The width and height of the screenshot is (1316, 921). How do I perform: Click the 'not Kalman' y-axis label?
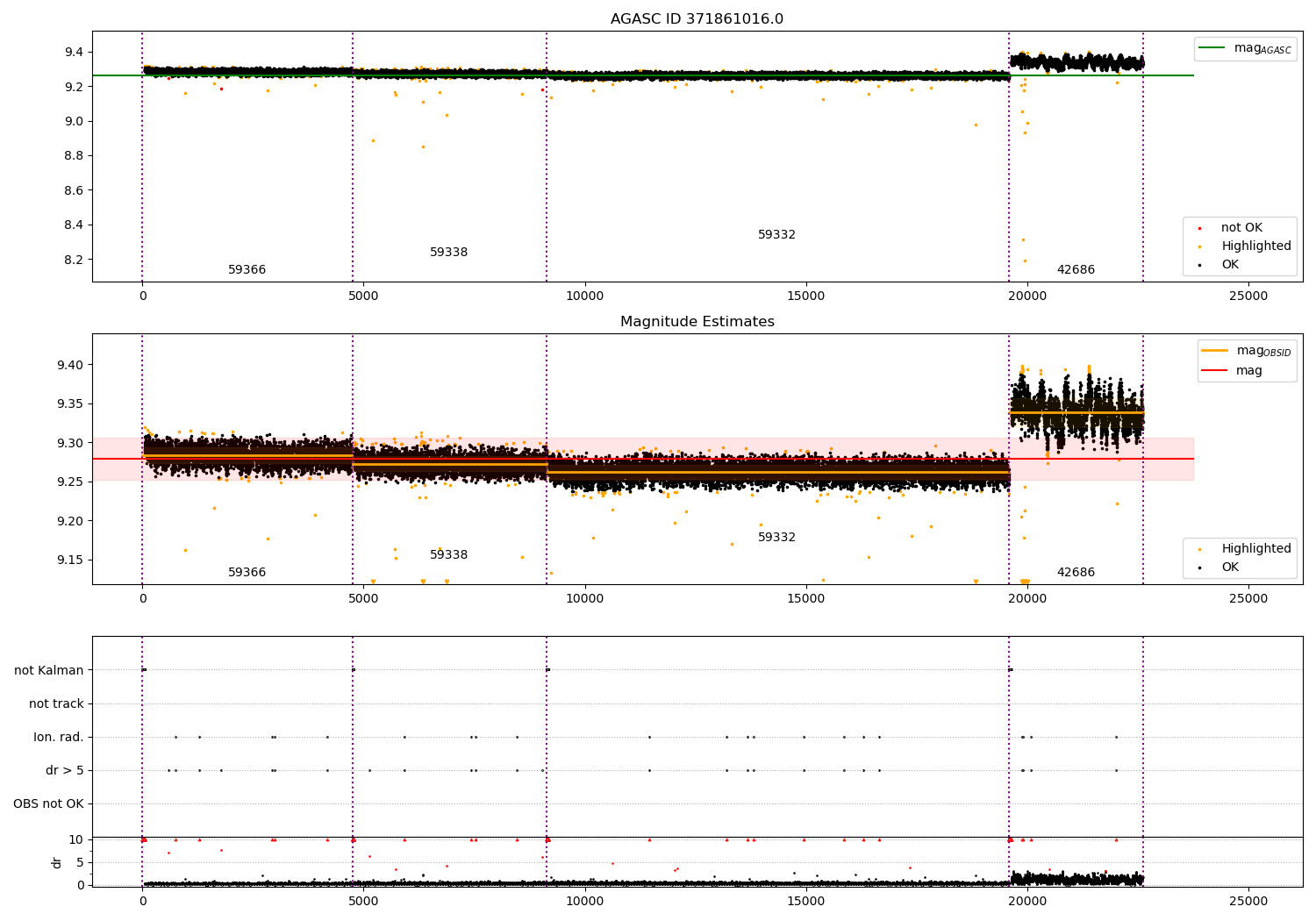pyautogui.click(x=49, y=671)
